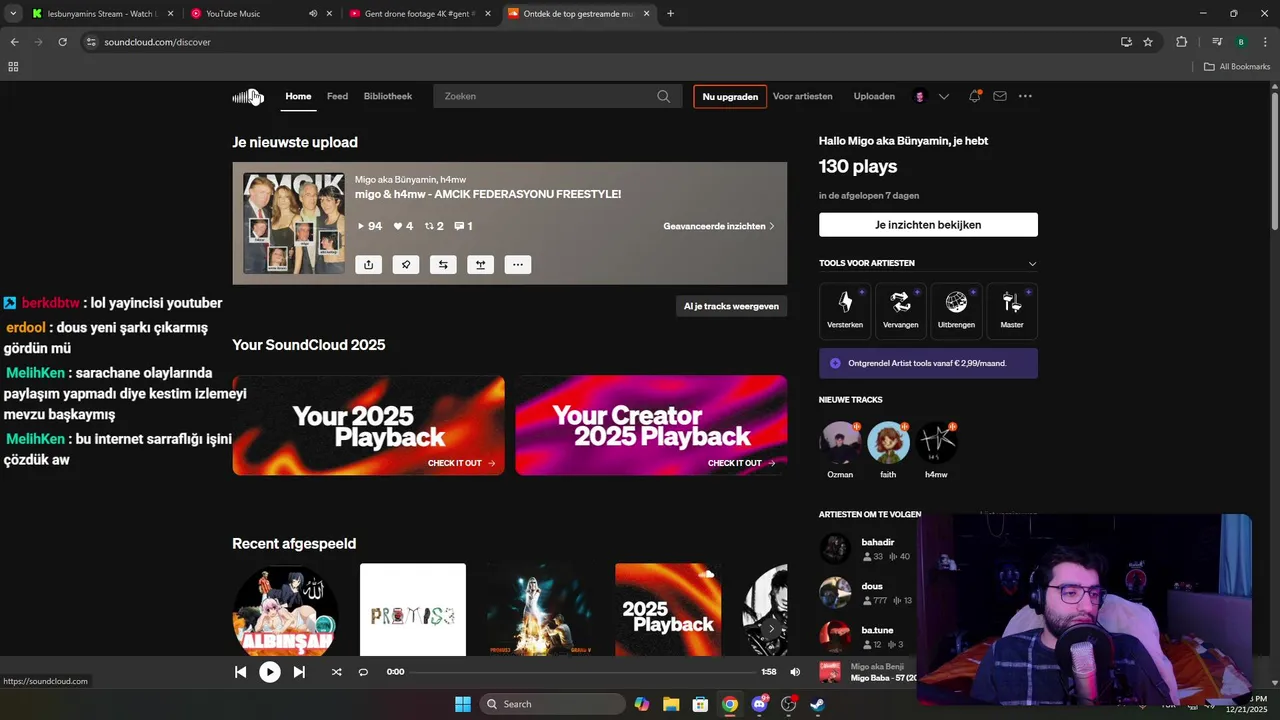Click Ontgrendel Artist tools banner
Image resolution: width=1280 pixels, height=720 pixels.
[928, 363]
